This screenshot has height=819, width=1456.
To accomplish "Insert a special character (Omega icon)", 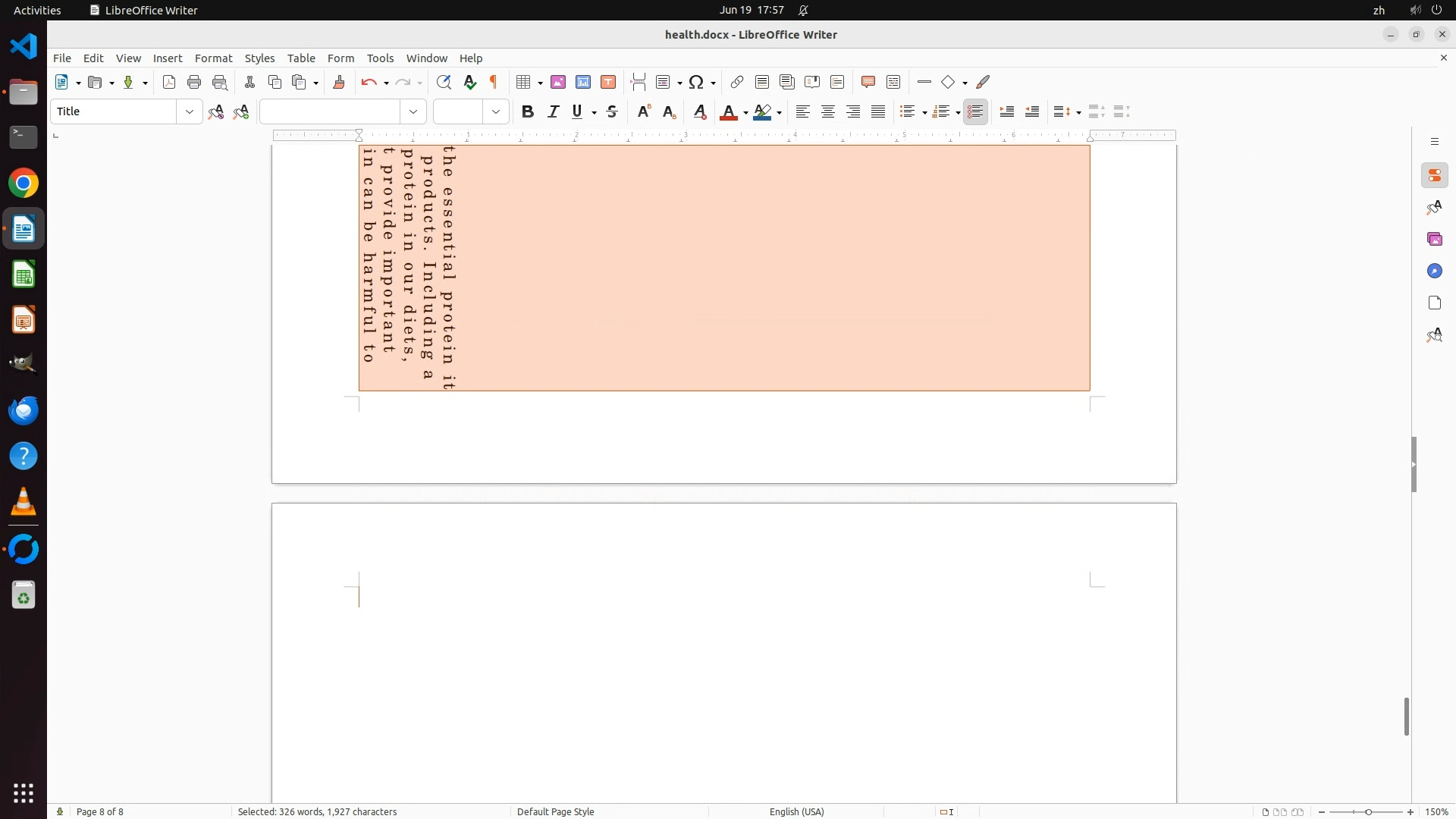I will pyautogui.click(x=696, y=83).
